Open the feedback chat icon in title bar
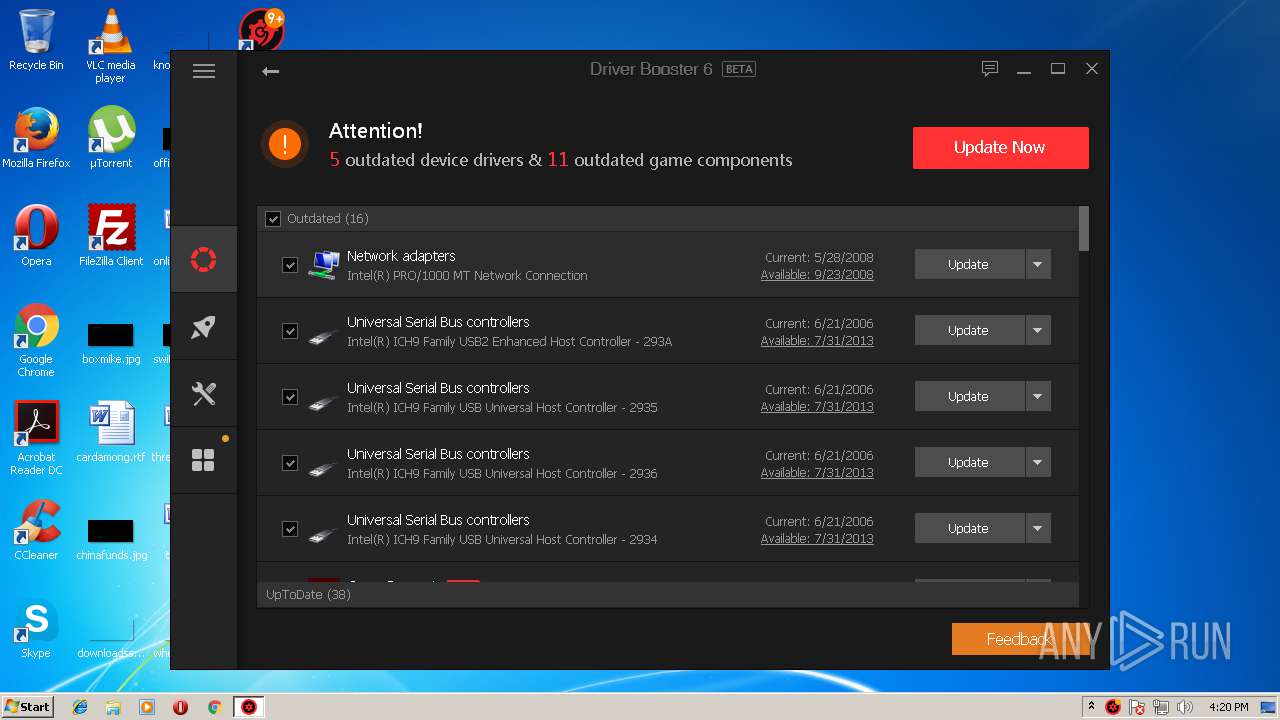This screenshot has width=1280, height=720. pyautogui.click(x=990, y=69)
